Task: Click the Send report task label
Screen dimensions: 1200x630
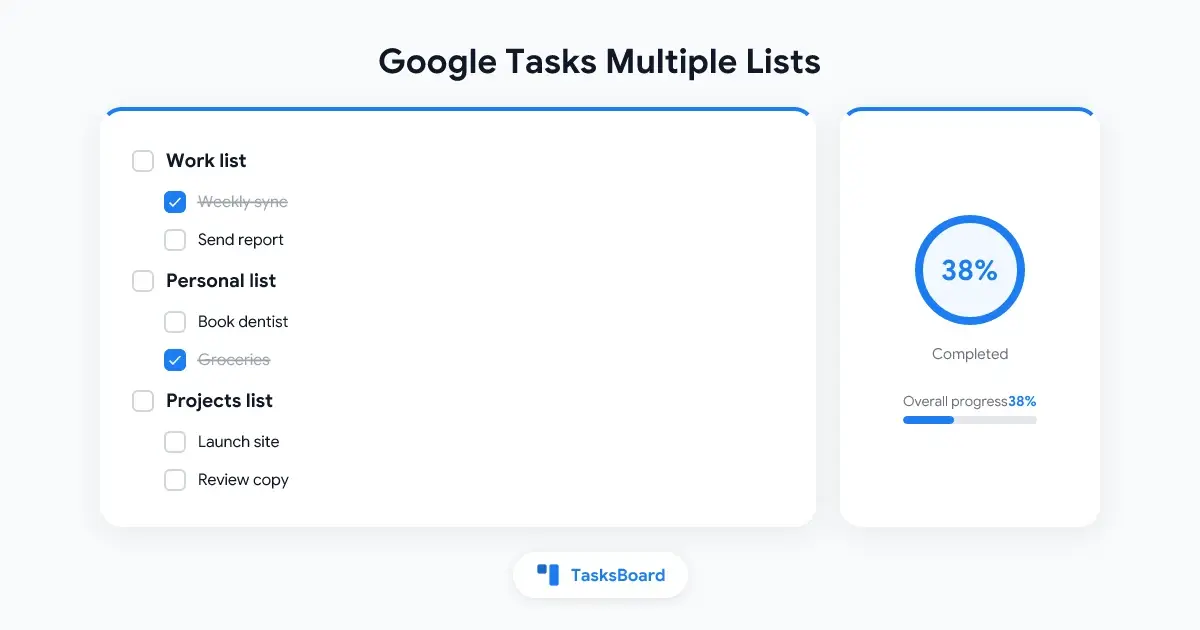Action: [241, 240]
